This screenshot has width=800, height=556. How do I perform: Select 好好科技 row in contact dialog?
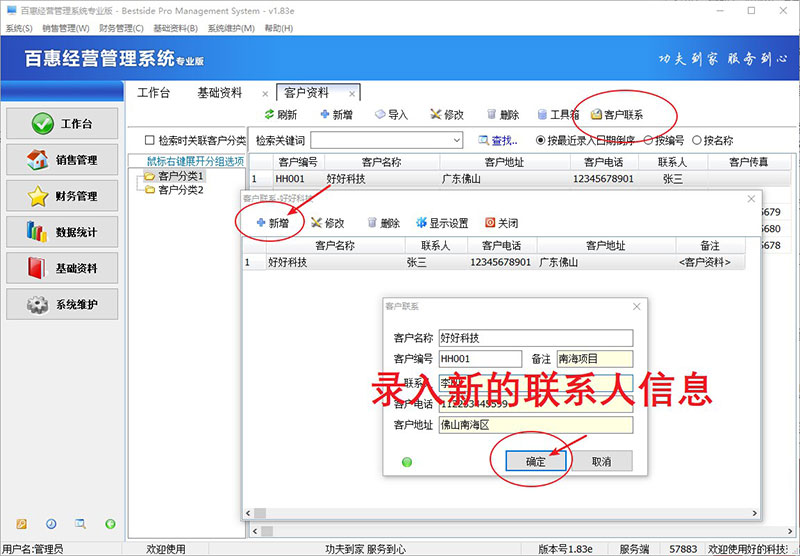(493, 262)
